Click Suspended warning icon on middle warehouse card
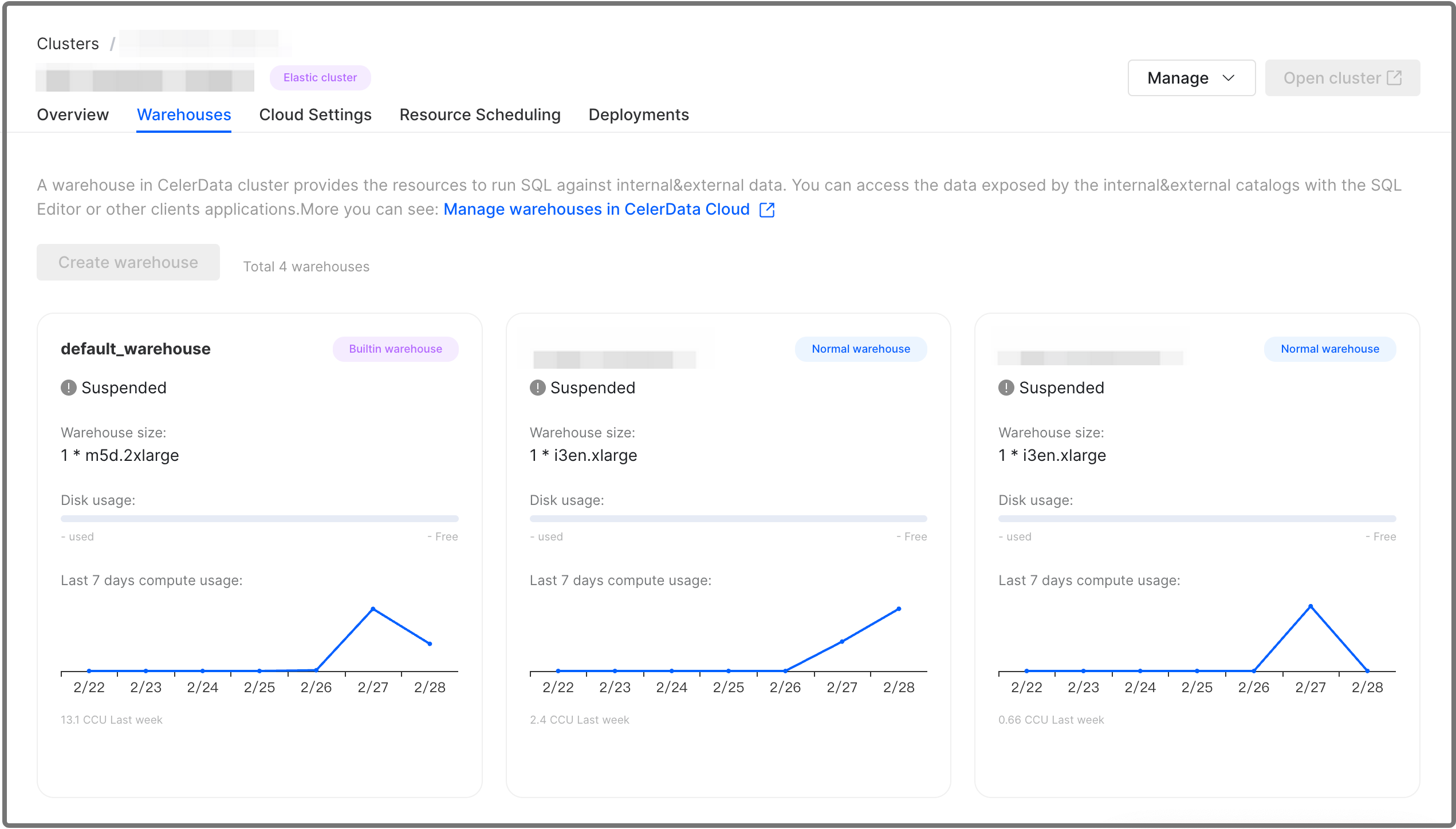1456x829 pixels. point(537,388)
